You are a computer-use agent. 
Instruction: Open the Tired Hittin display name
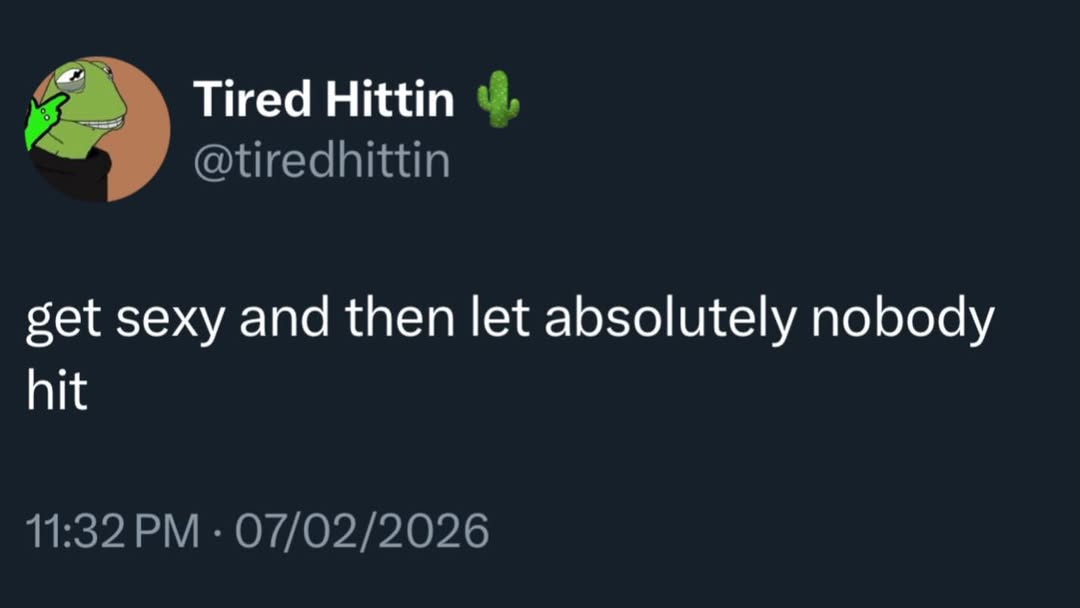point(323,99)
